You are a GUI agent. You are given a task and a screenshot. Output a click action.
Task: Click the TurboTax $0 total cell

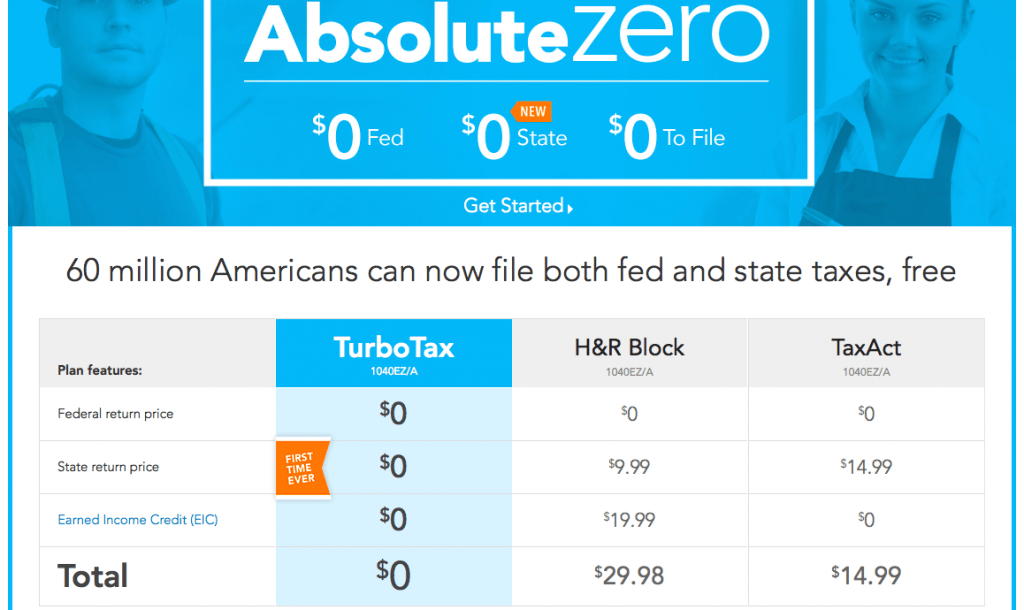393,575
